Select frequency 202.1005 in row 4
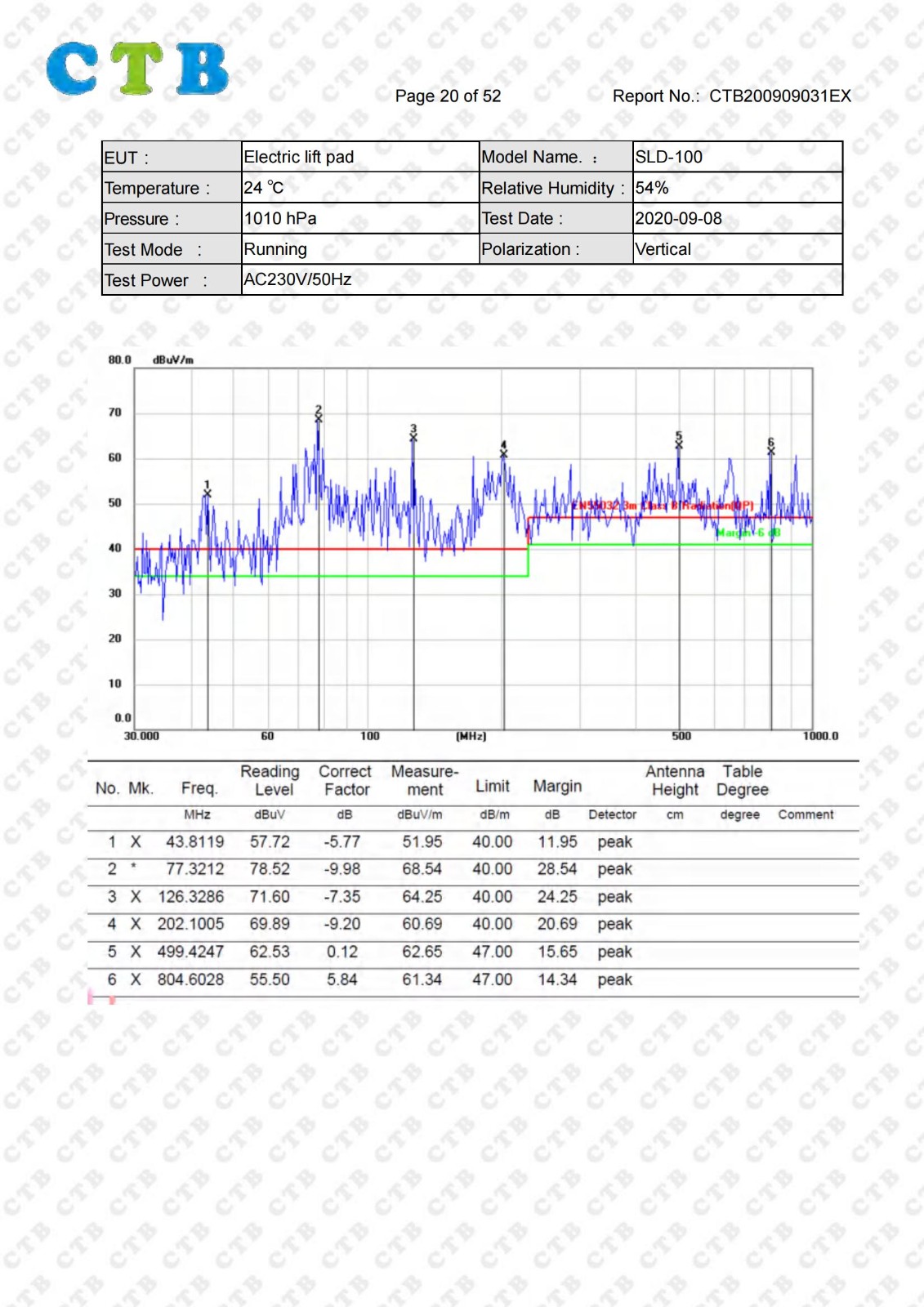The width and height of the screenshot is (924, 1307). (190, 923)
